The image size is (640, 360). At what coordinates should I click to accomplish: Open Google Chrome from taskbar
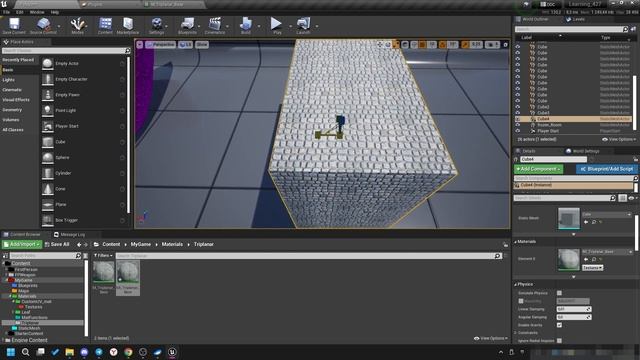pyautogui.click(x=128, y=352)
